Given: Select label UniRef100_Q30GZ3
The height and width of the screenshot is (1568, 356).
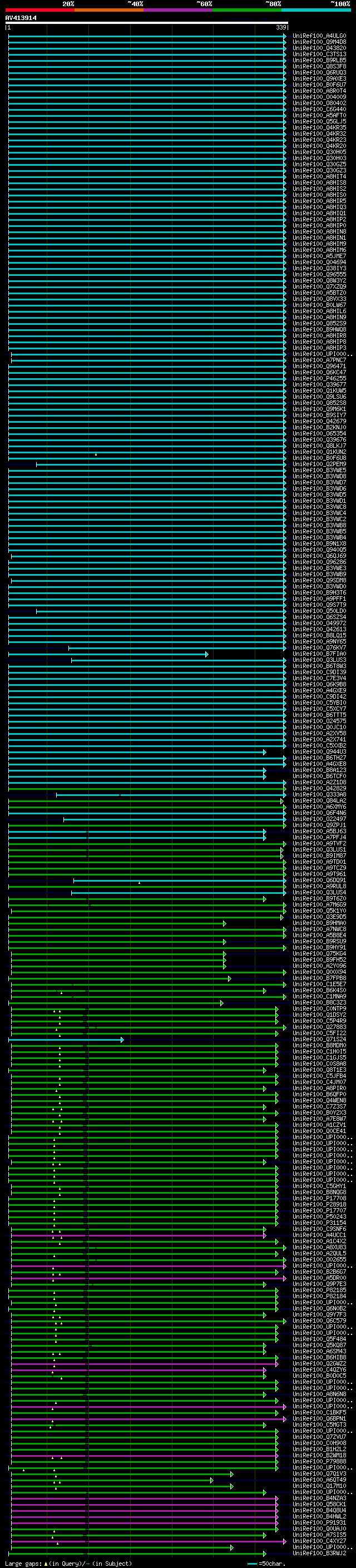Looking at the screenshot, I should point(319,170).
